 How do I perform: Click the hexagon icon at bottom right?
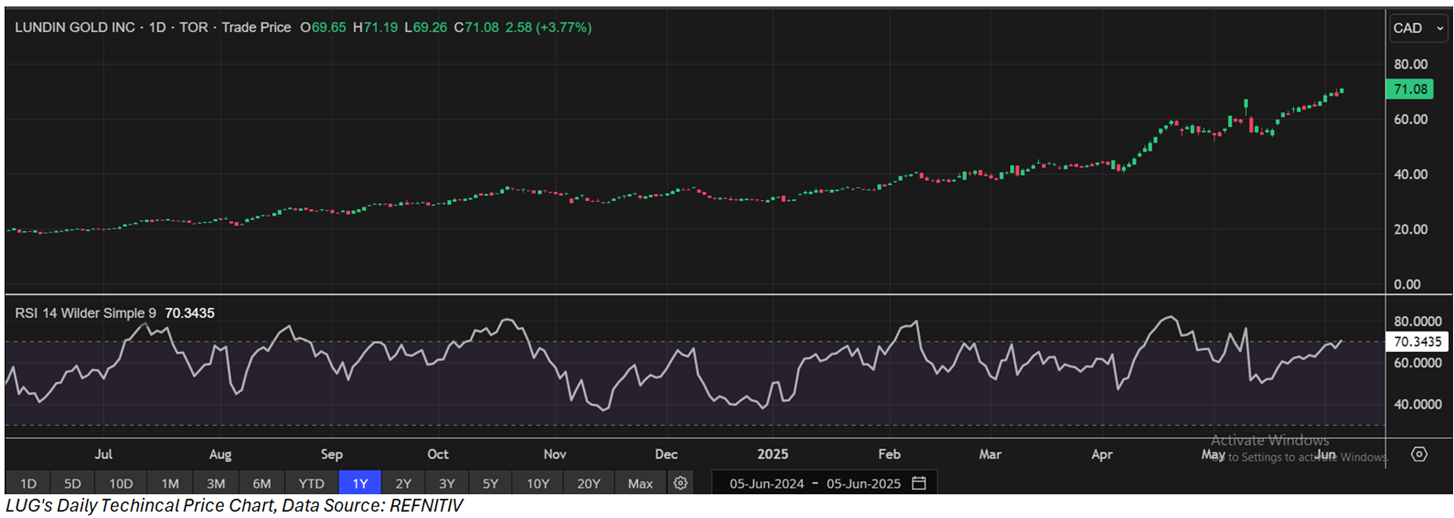point(1418,454)
